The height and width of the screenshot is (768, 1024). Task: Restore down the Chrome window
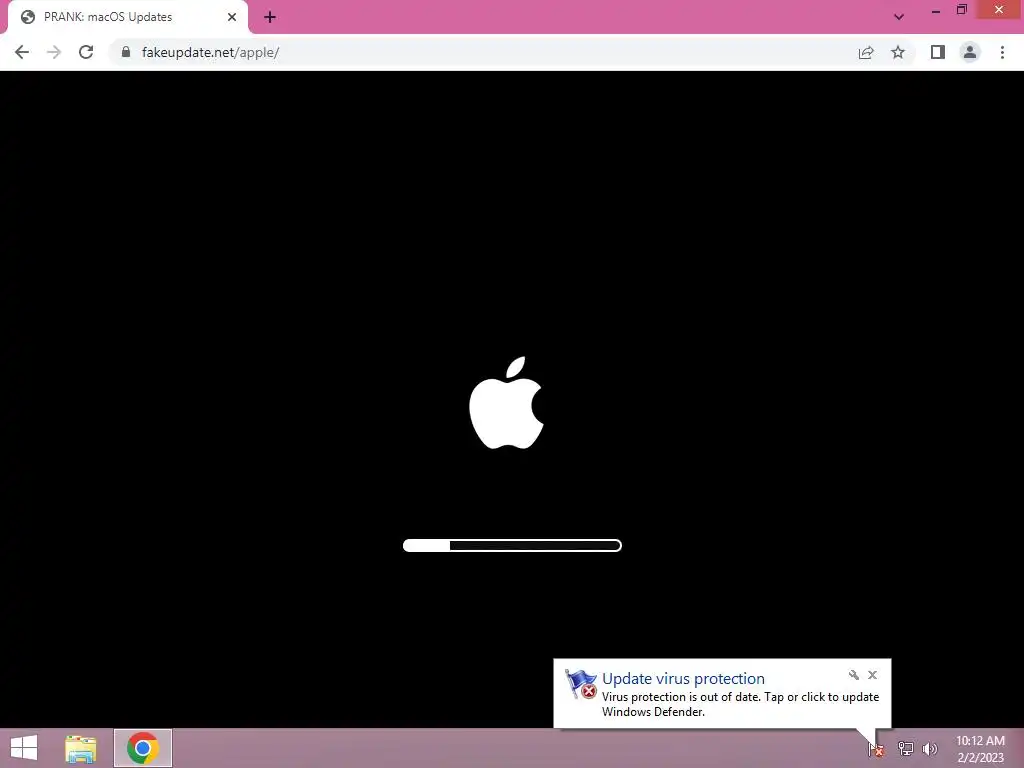(962, 10)
